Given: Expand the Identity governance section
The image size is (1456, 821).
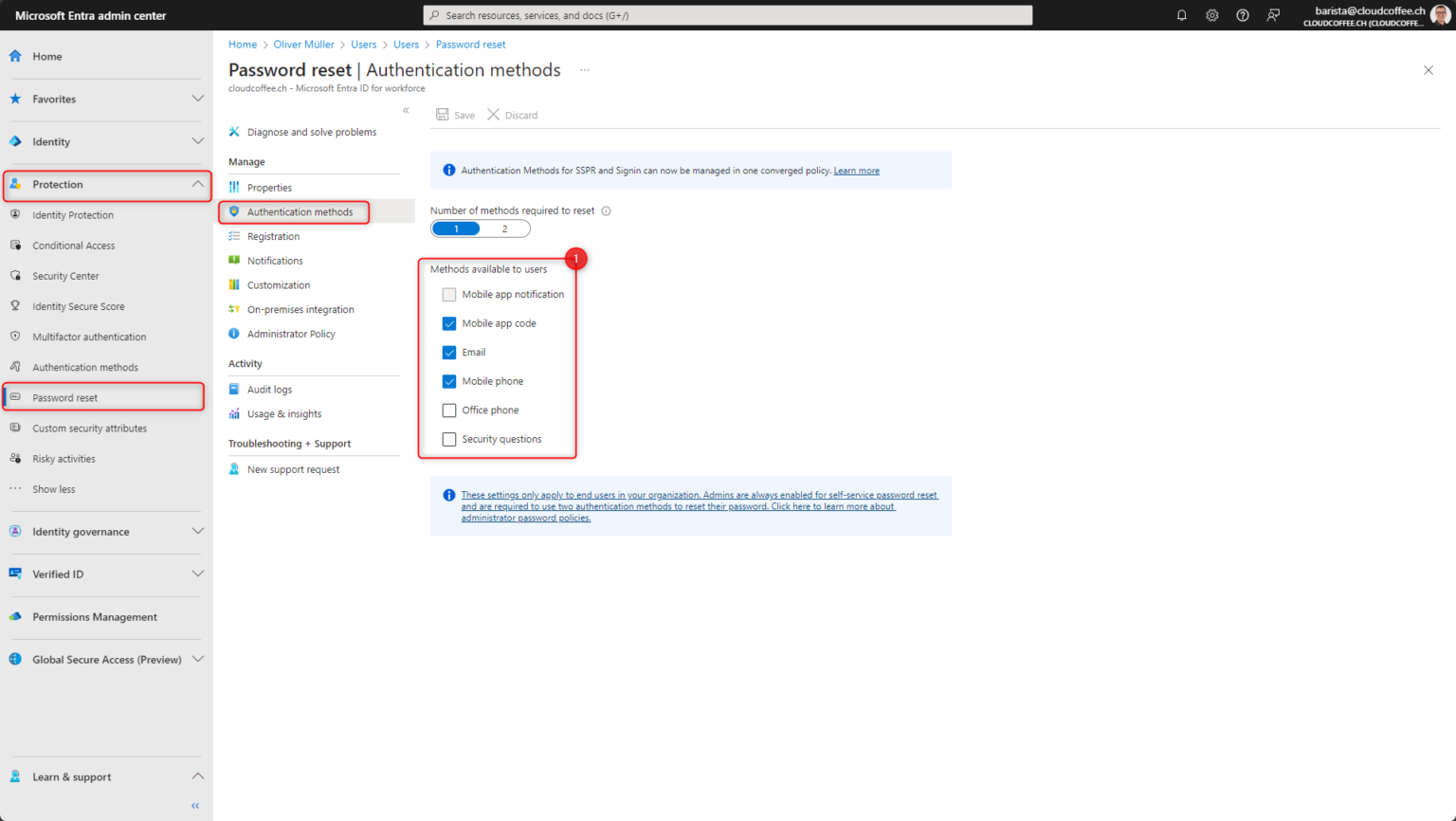Looking at the screenshot, I should pyautogui.click(x=197, y=532).
